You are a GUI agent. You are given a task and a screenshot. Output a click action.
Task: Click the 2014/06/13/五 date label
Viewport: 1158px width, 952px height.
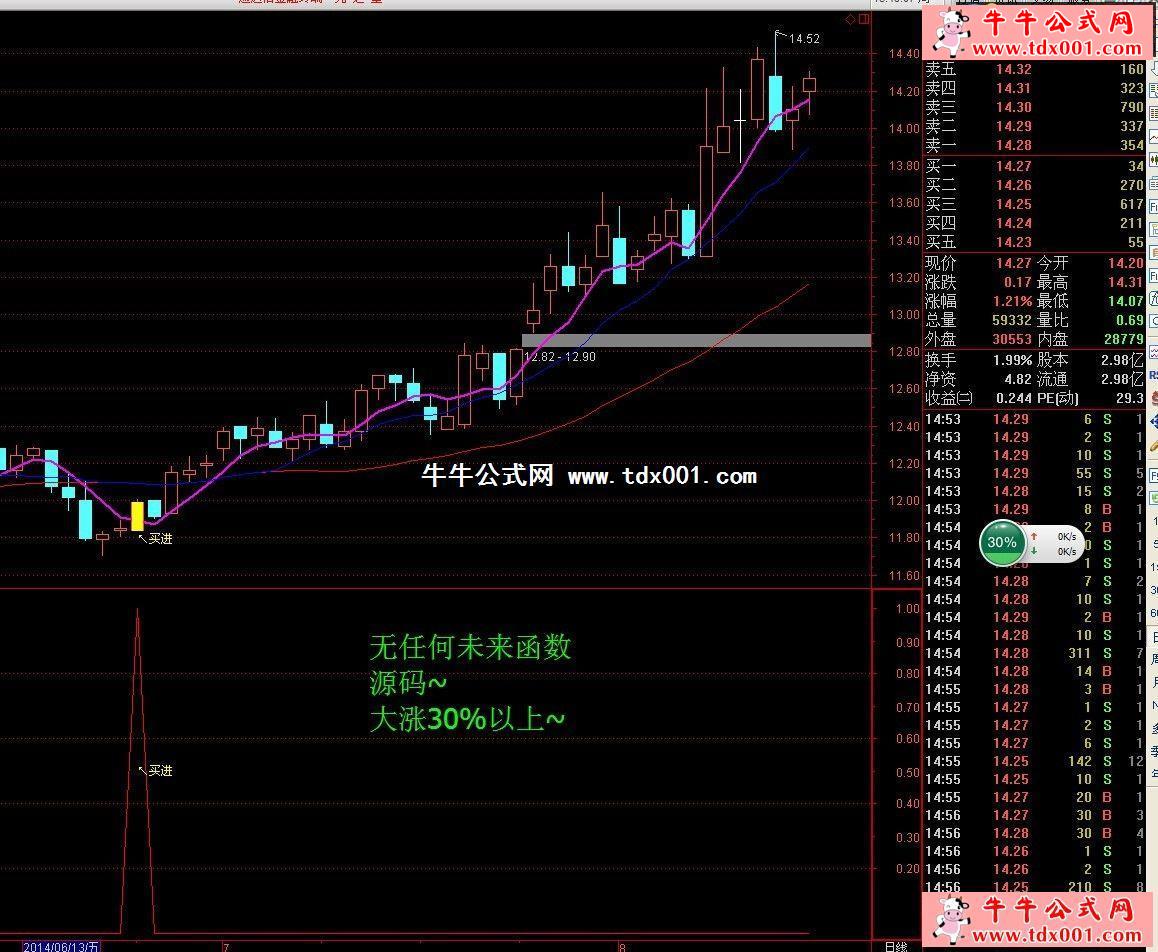[61, 946]
